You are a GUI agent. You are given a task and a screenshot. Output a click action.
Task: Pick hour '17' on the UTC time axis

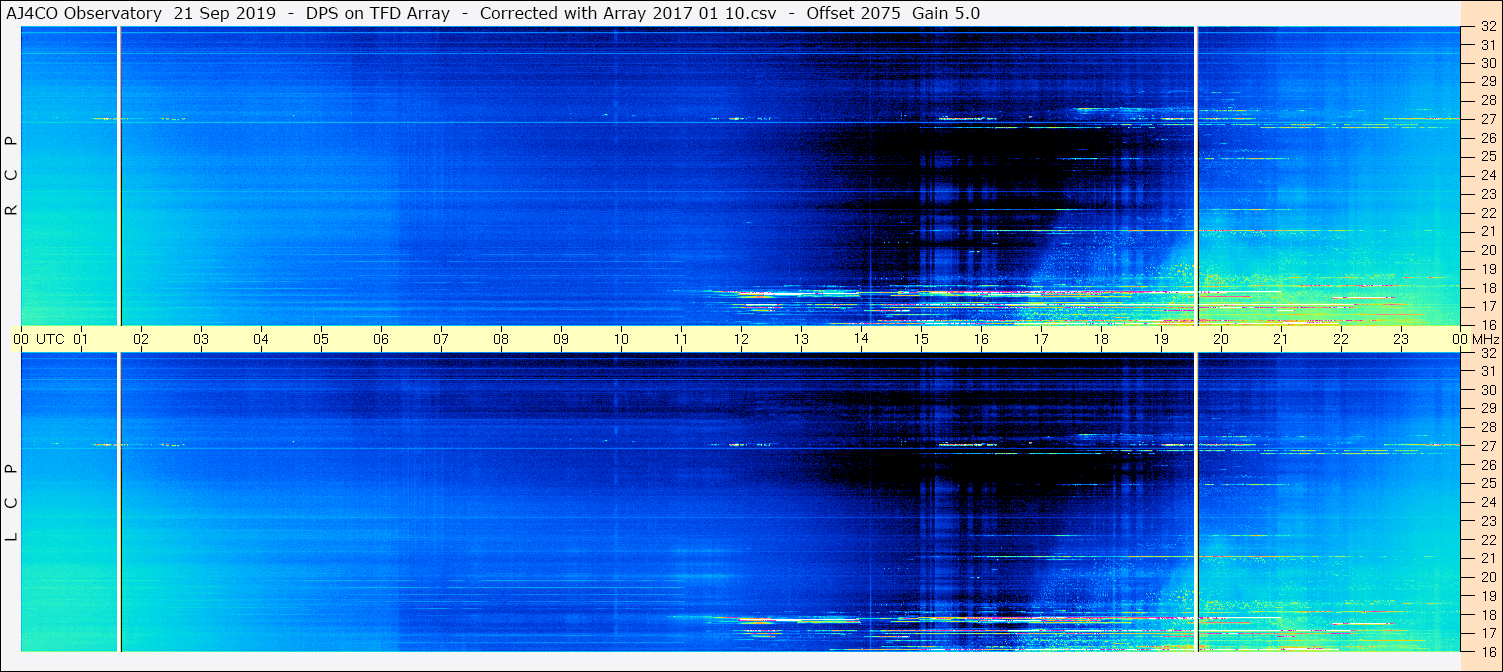(1041, 339)
